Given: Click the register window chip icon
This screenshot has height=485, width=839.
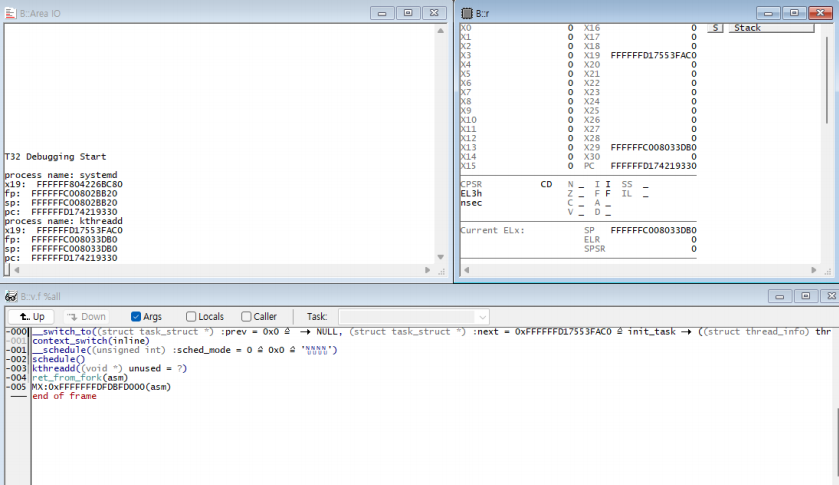Looking at the screenshot, I should coord(466,12).
